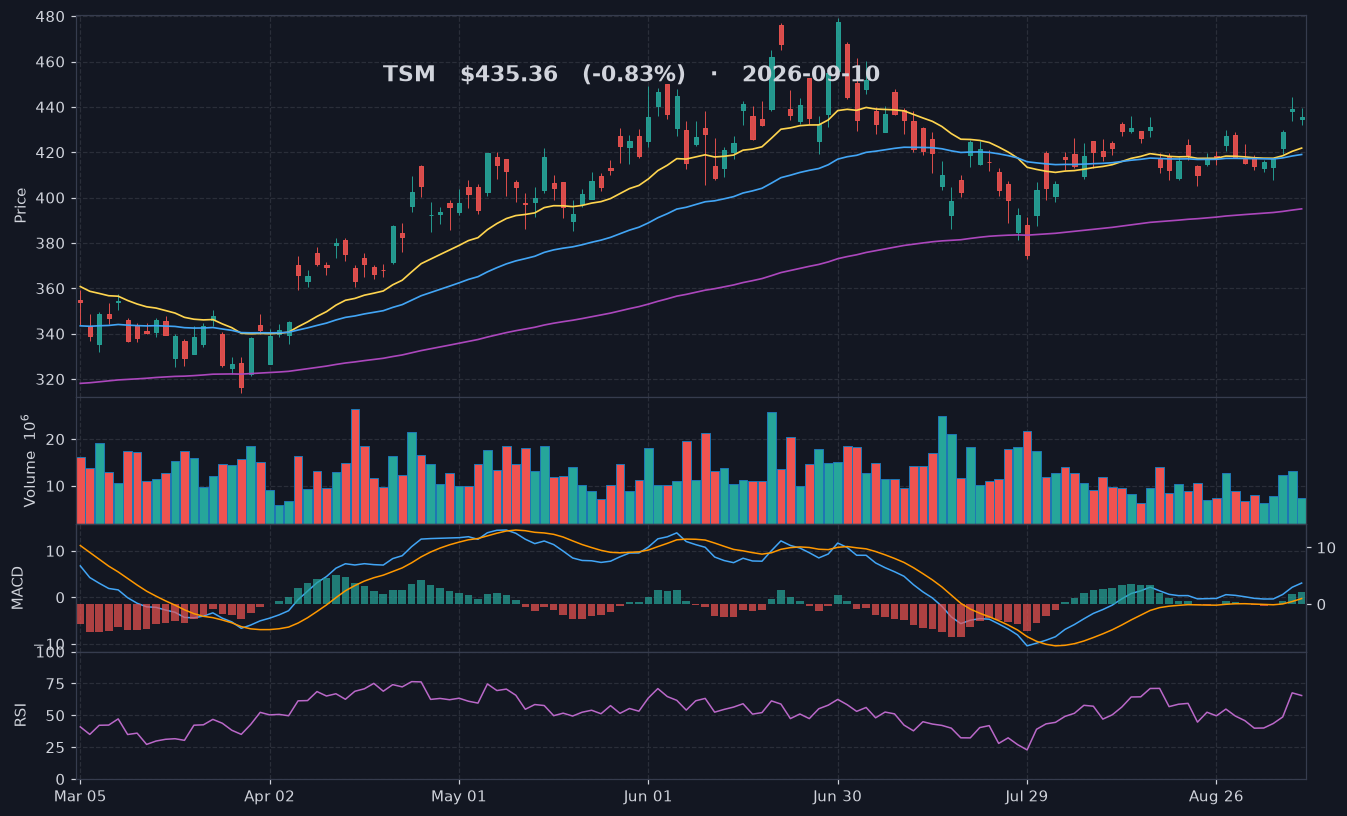The image size is (1347, 816).
Task: Click the right-side MACD 10 tick label
Action: click(1326, 548)
